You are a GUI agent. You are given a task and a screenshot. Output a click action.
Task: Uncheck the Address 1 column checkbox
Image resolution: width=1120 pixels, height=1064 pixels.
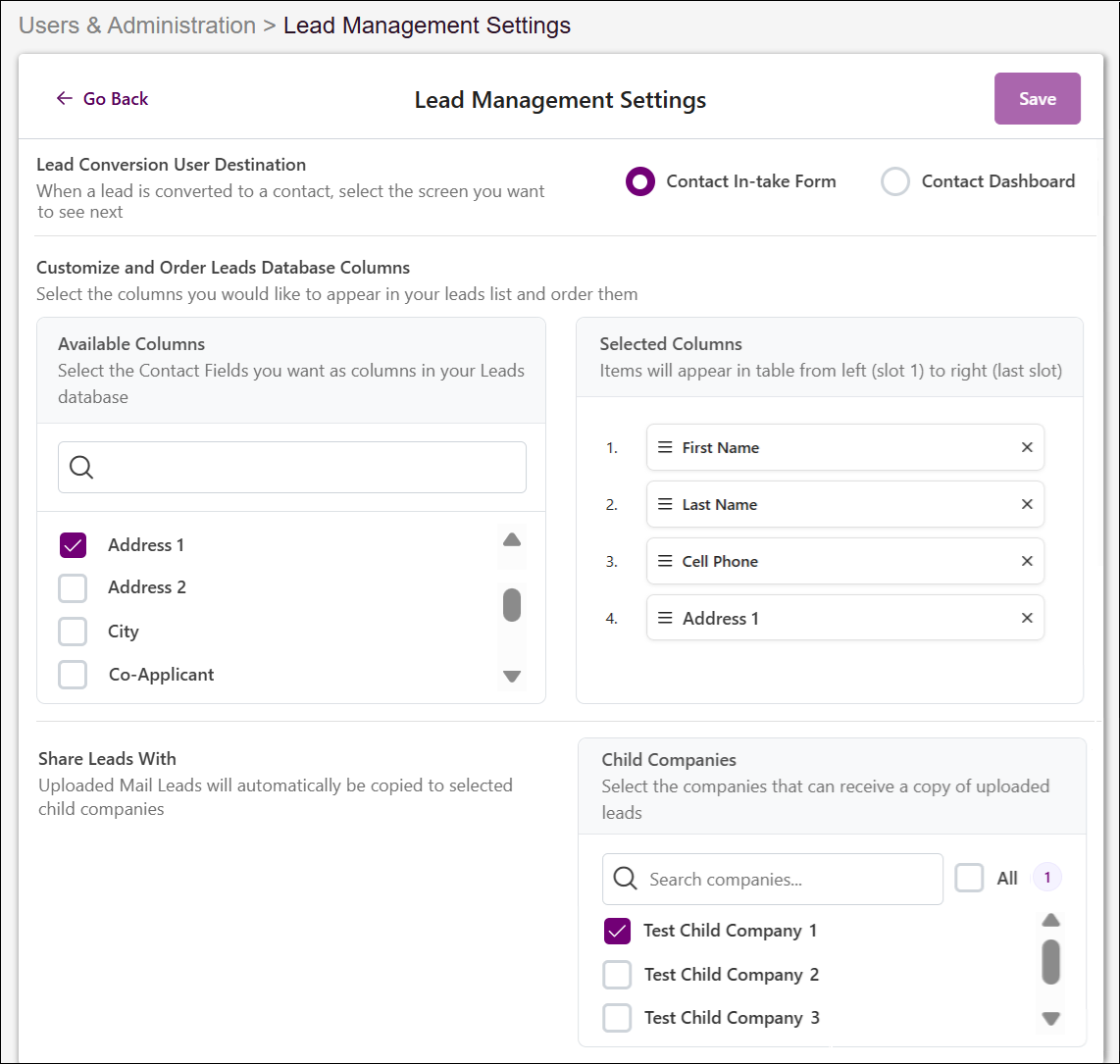[x=73, y=545]
